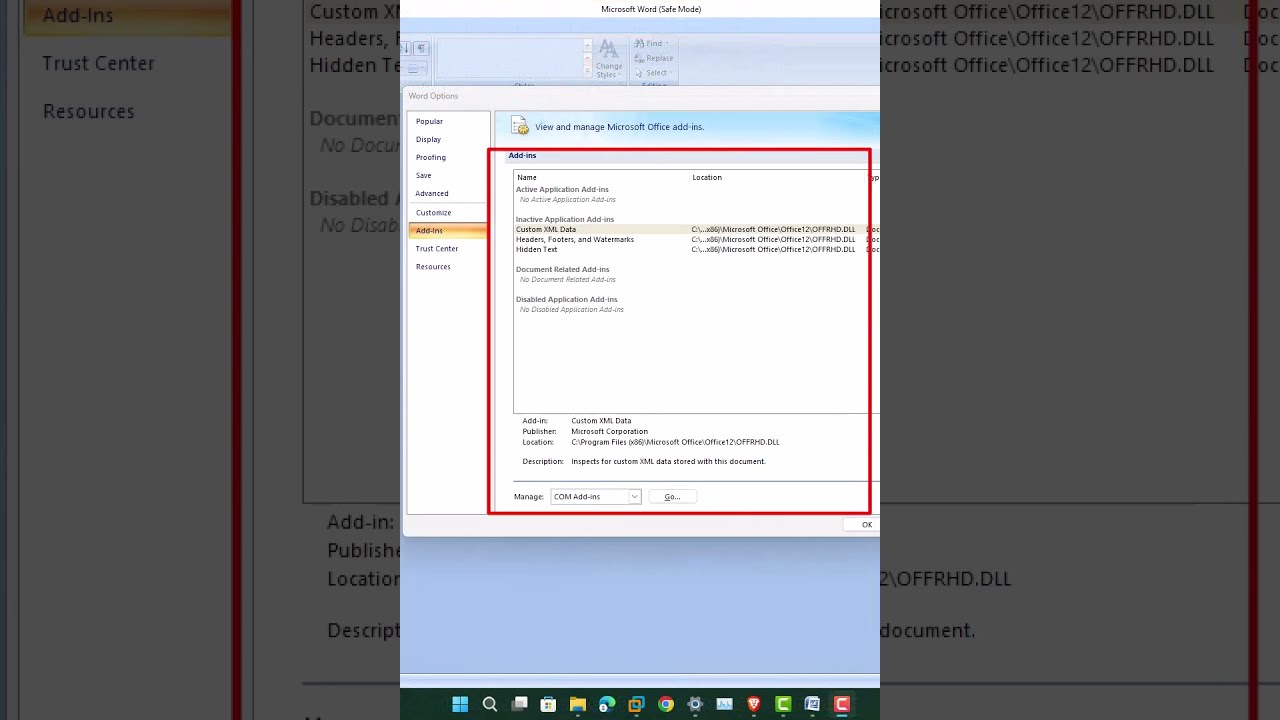
Task: Click the Go... button next to Manage
Action: point(672,497)
